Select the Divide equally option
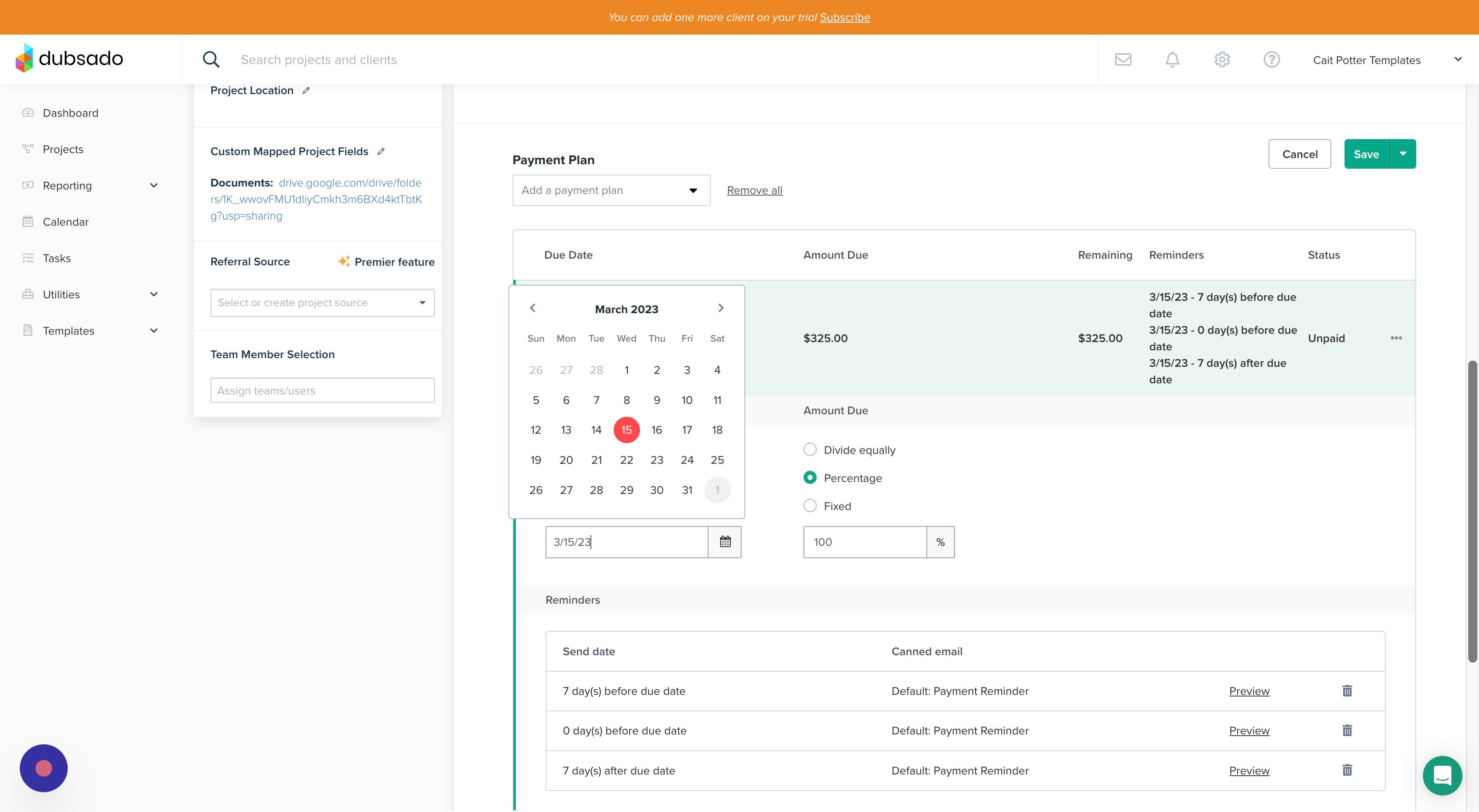This screenshot has height=812, width=1479. [x=810, y=450]
